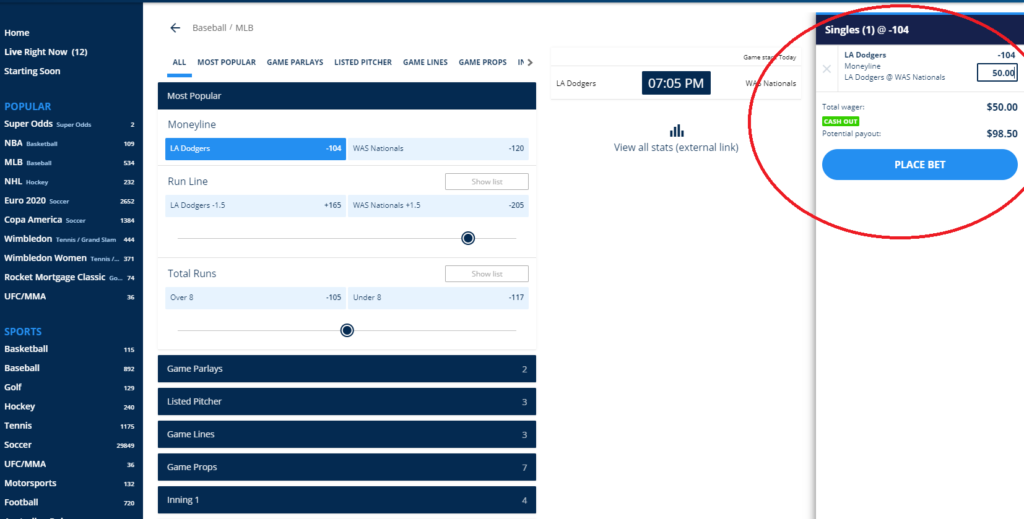Click the 07:05 PM game time
Viewport: 1024px width, 519px height.
pyautogui.click(x=676, y=83)
